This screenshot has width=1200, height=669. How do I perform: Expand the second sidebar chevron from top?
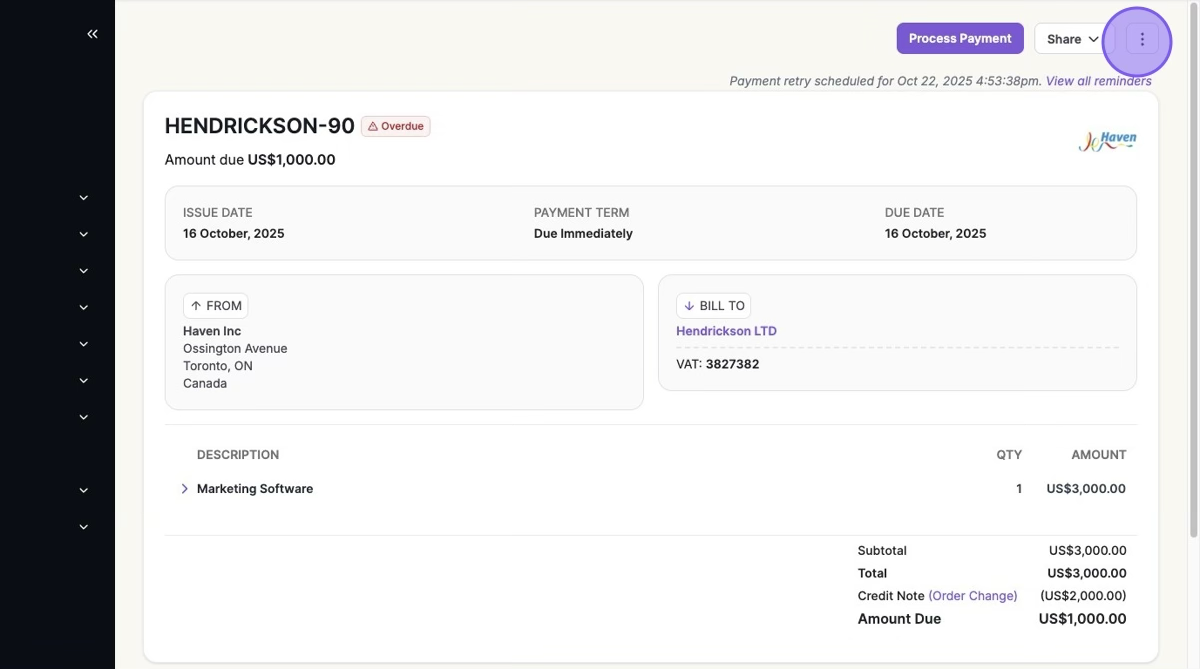[x=84, y=234]
